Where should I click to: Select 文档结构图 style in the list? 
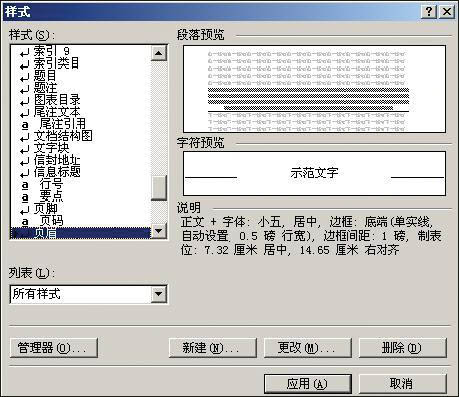coord(63,136)
